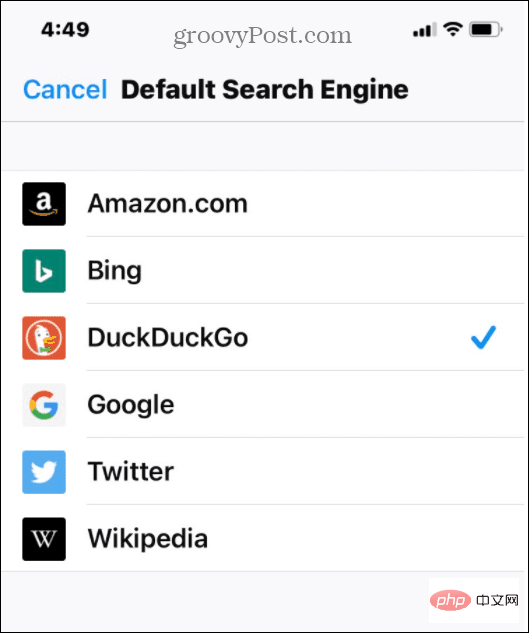Tap the Bing logo icon
This screenshot has height=633, width=529.
point(44,271)
